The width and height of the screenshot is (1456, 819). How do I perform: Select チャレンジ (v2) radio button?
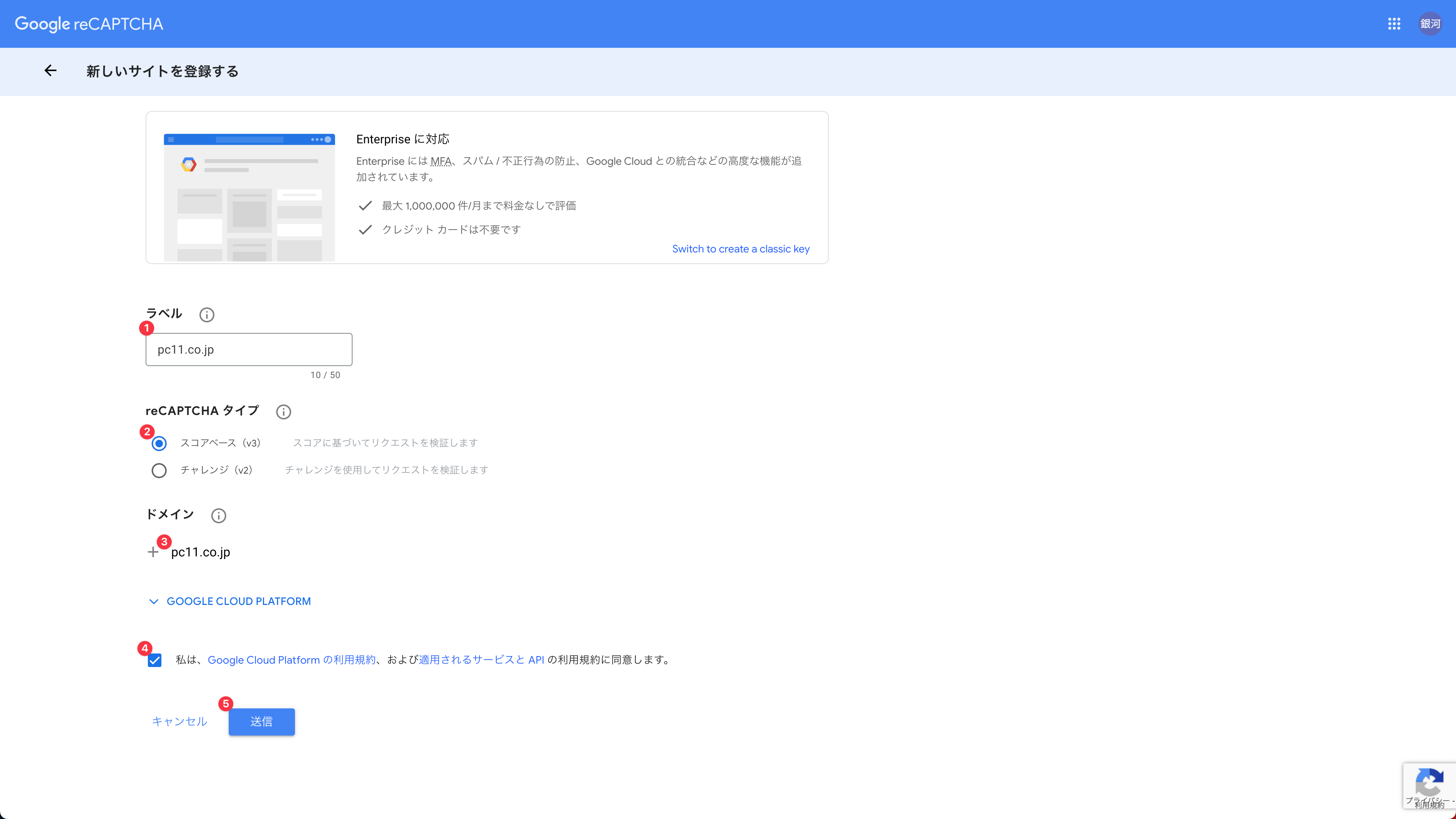pyautogui.click(x=159, y=470)
